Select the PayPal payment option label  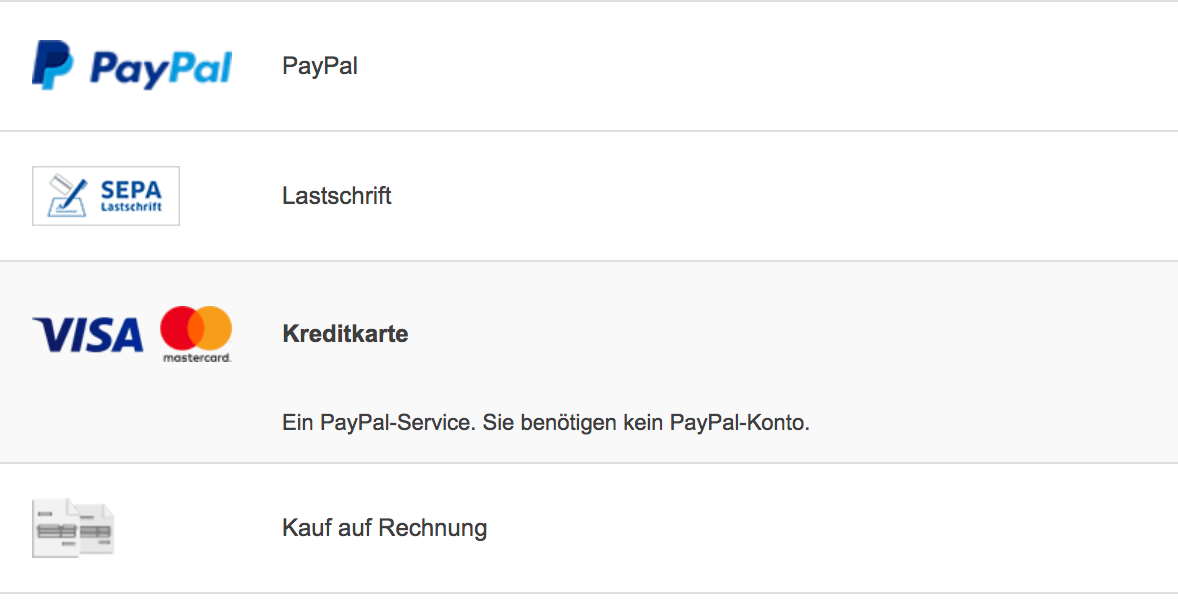point(320,66)
